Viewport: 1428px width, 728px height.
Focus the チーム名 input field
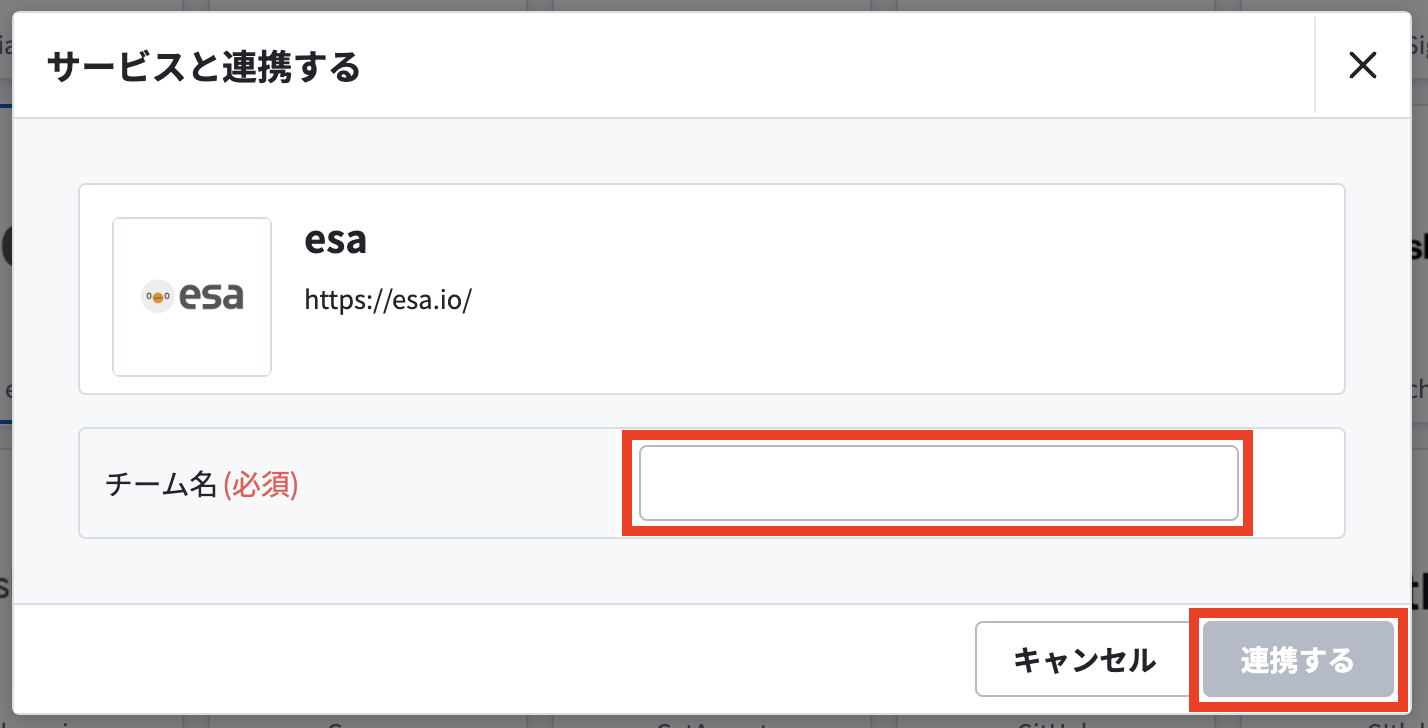pos(939,483)
